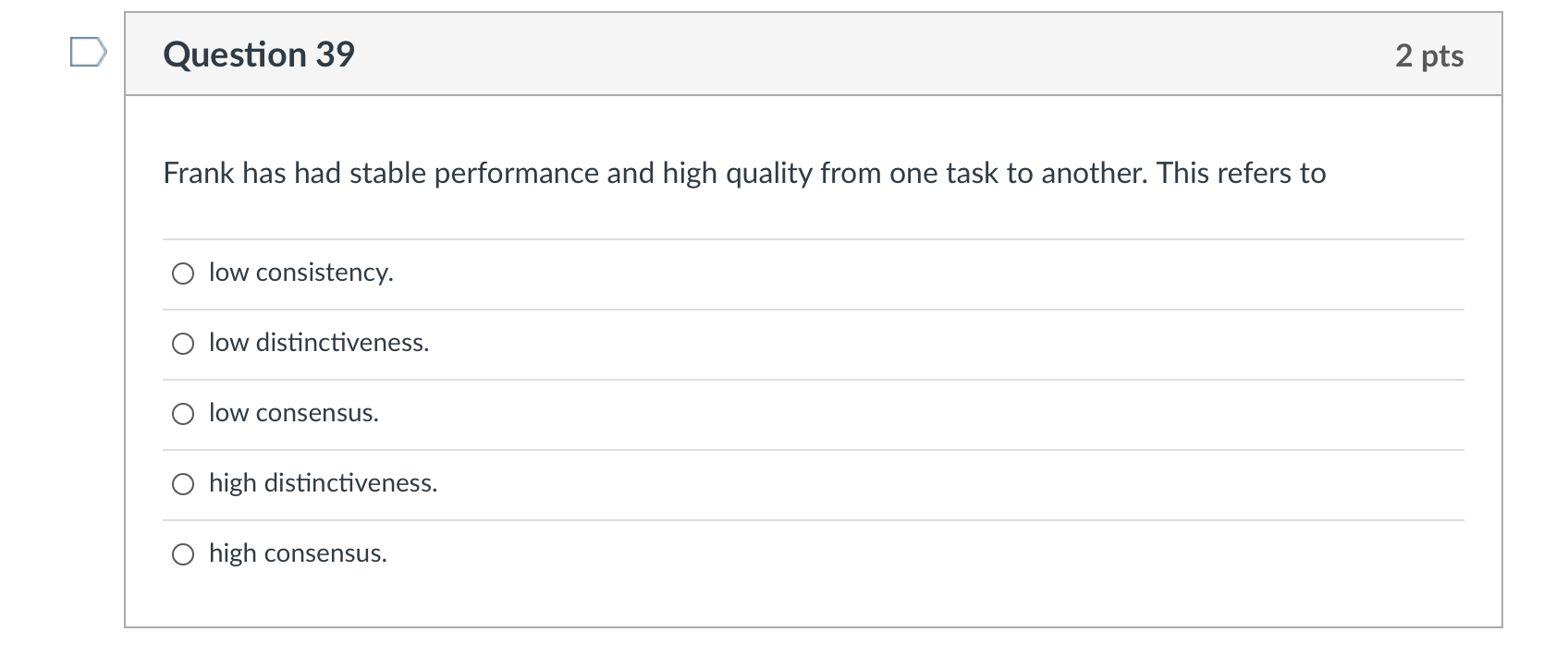Choose the answer 'low consistency'
Image resolution: width=1568 pixels, height=656 pixels.
pos(300,273)
